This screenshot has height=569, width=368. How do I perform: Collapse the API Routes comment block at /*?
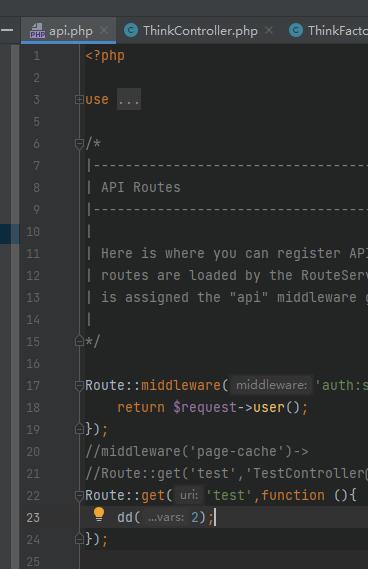pyautogui.click(x=79, y=144)
